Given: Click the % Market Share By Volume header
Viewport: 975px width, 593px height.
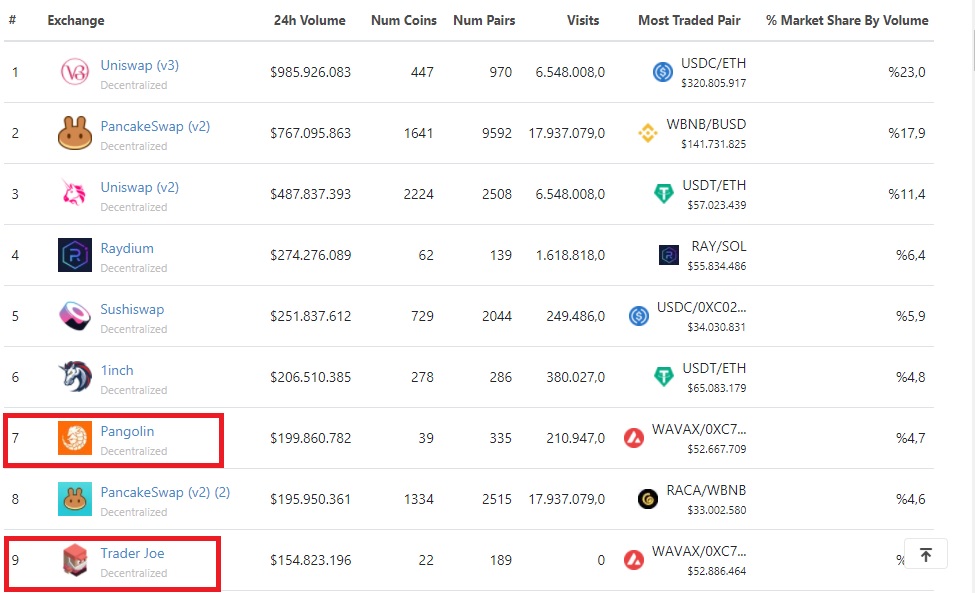Looking at the screenshot, I should tap(847, 21).
